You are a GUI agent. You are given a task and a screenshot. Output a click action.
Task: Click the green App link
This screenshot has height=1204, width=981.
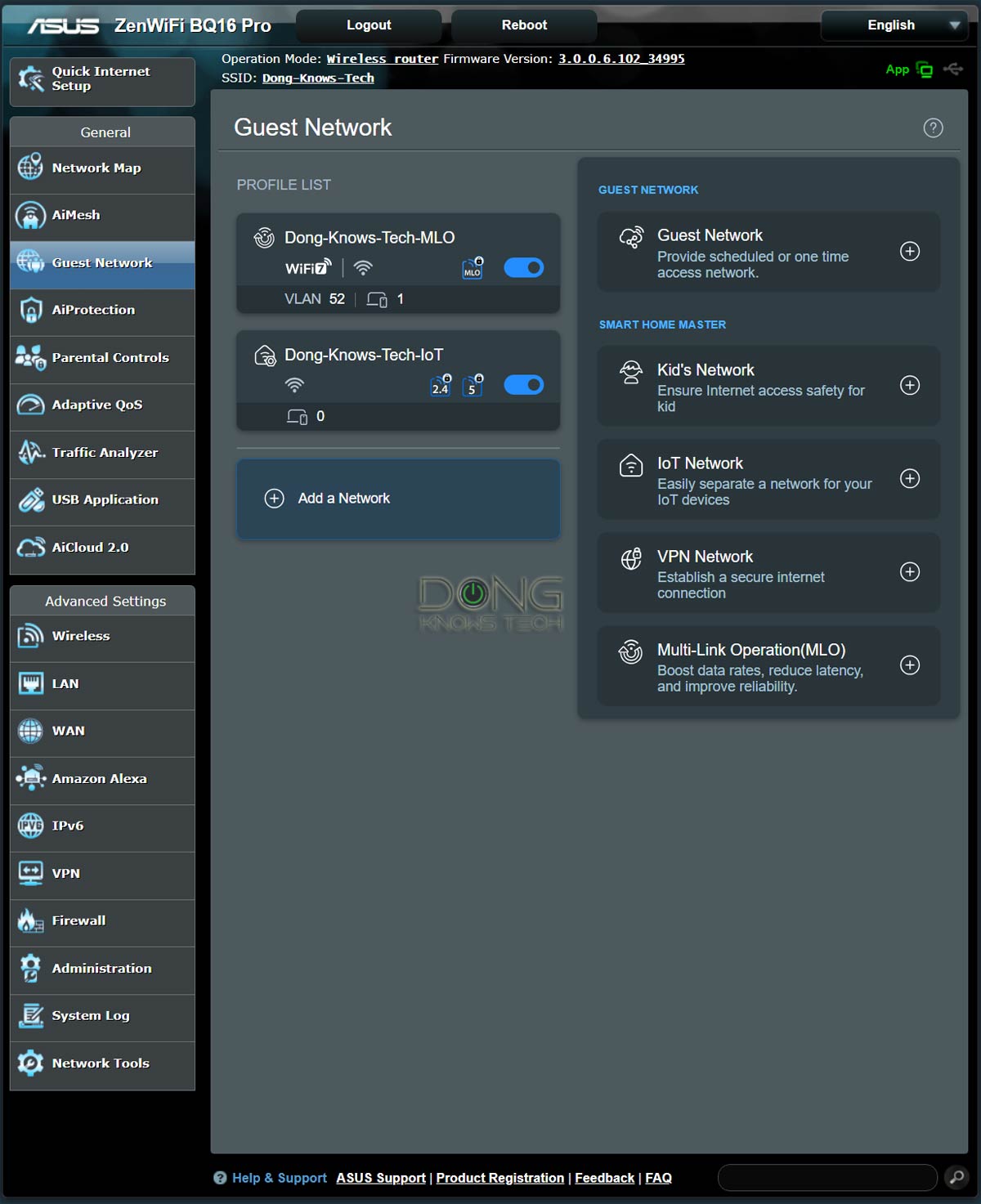click(898, 69)
